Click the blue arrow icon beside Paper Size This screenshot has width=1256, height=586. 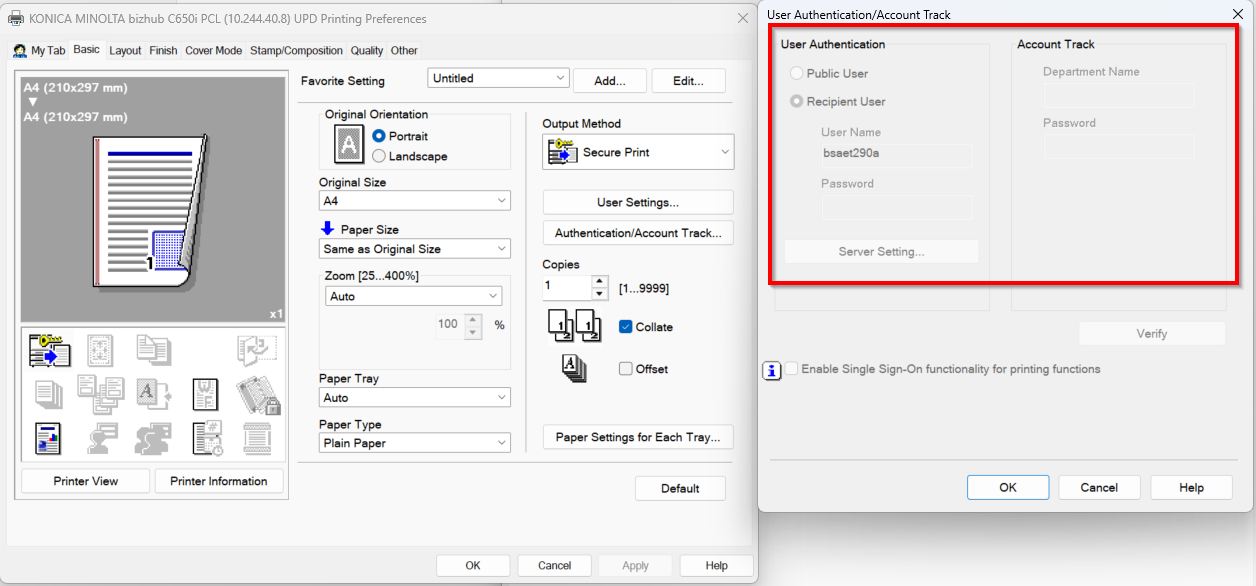pyautogui.click(x=327, y=229)
